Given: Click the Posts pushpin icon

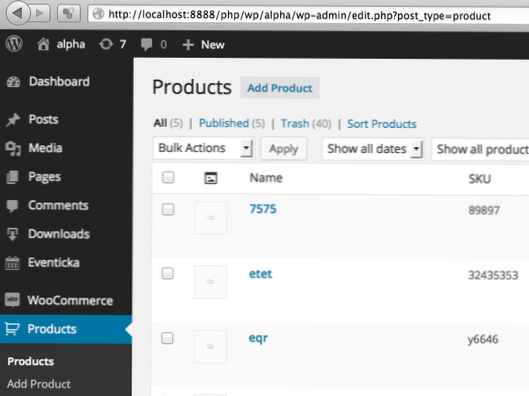Looking at the screenshot, I should tap(13, 120).
